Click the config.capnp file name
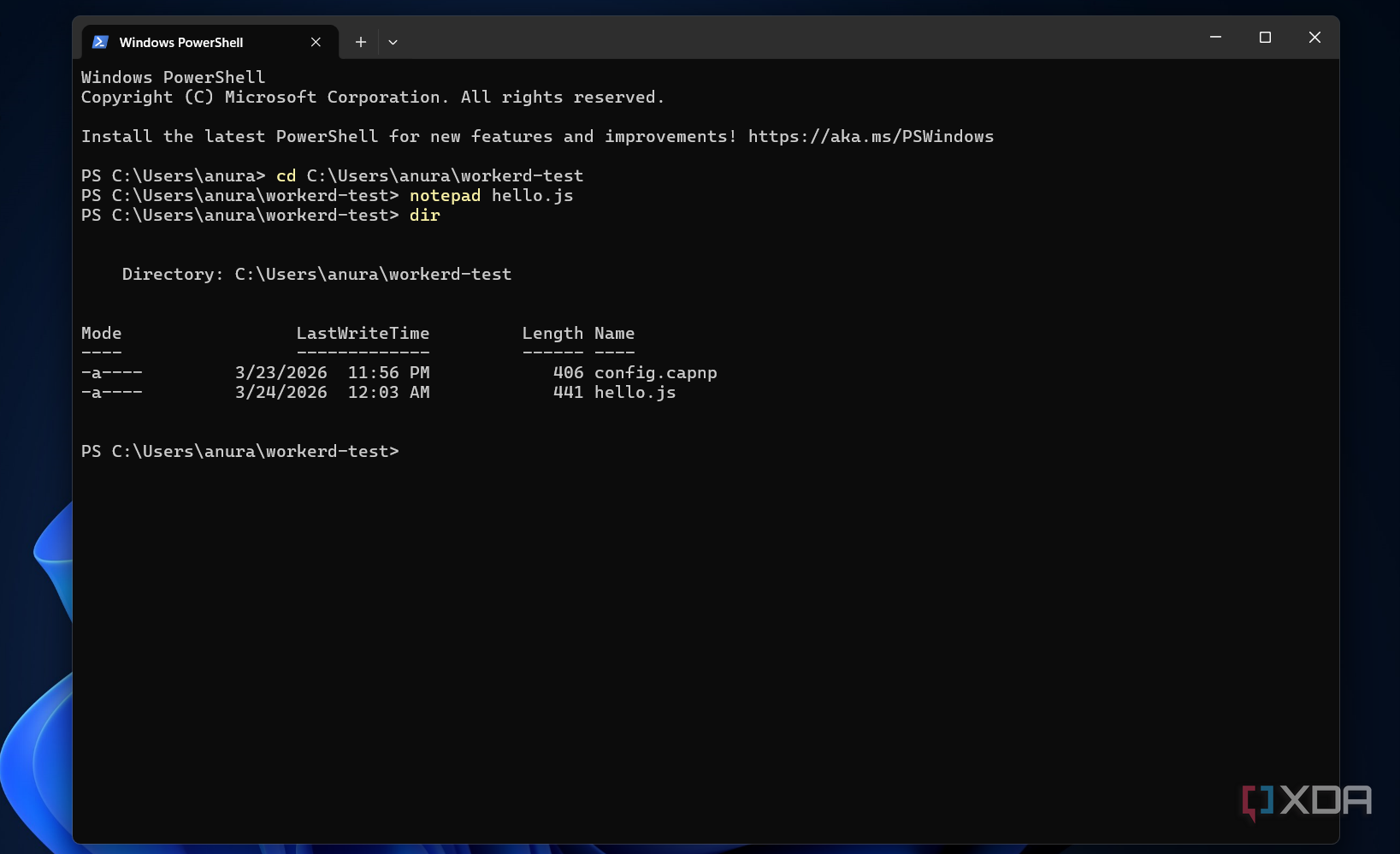 coord(656,373)
